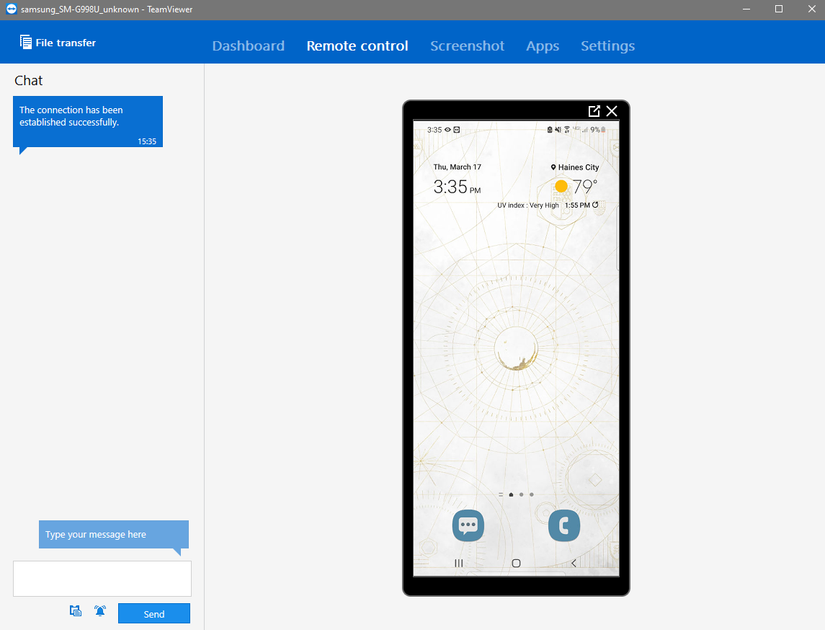The image size is (825, 630).
Task: Tap the recent apps navigation button
Action: tap(459, 563)
